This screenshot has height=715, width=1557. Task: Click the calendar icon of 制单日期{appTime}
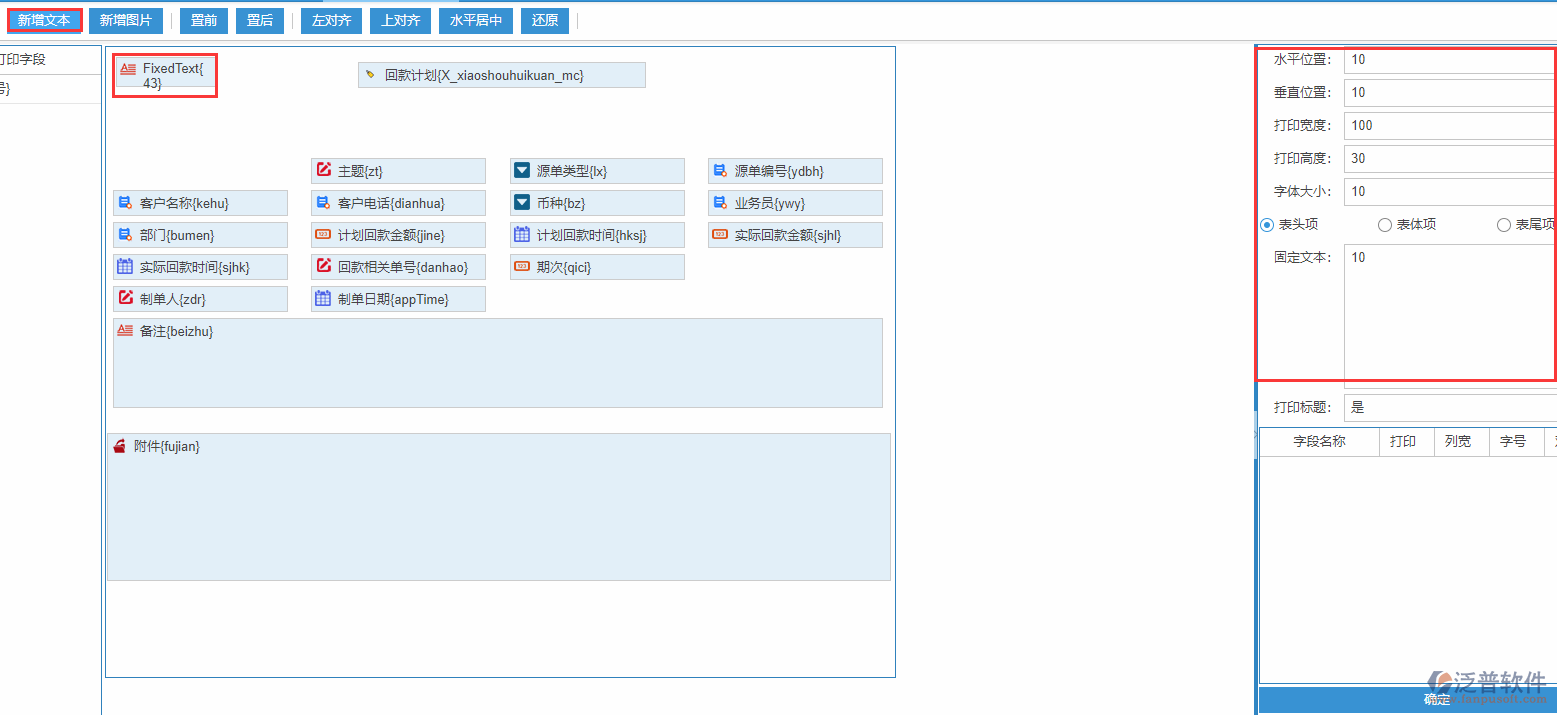[323, 299]
